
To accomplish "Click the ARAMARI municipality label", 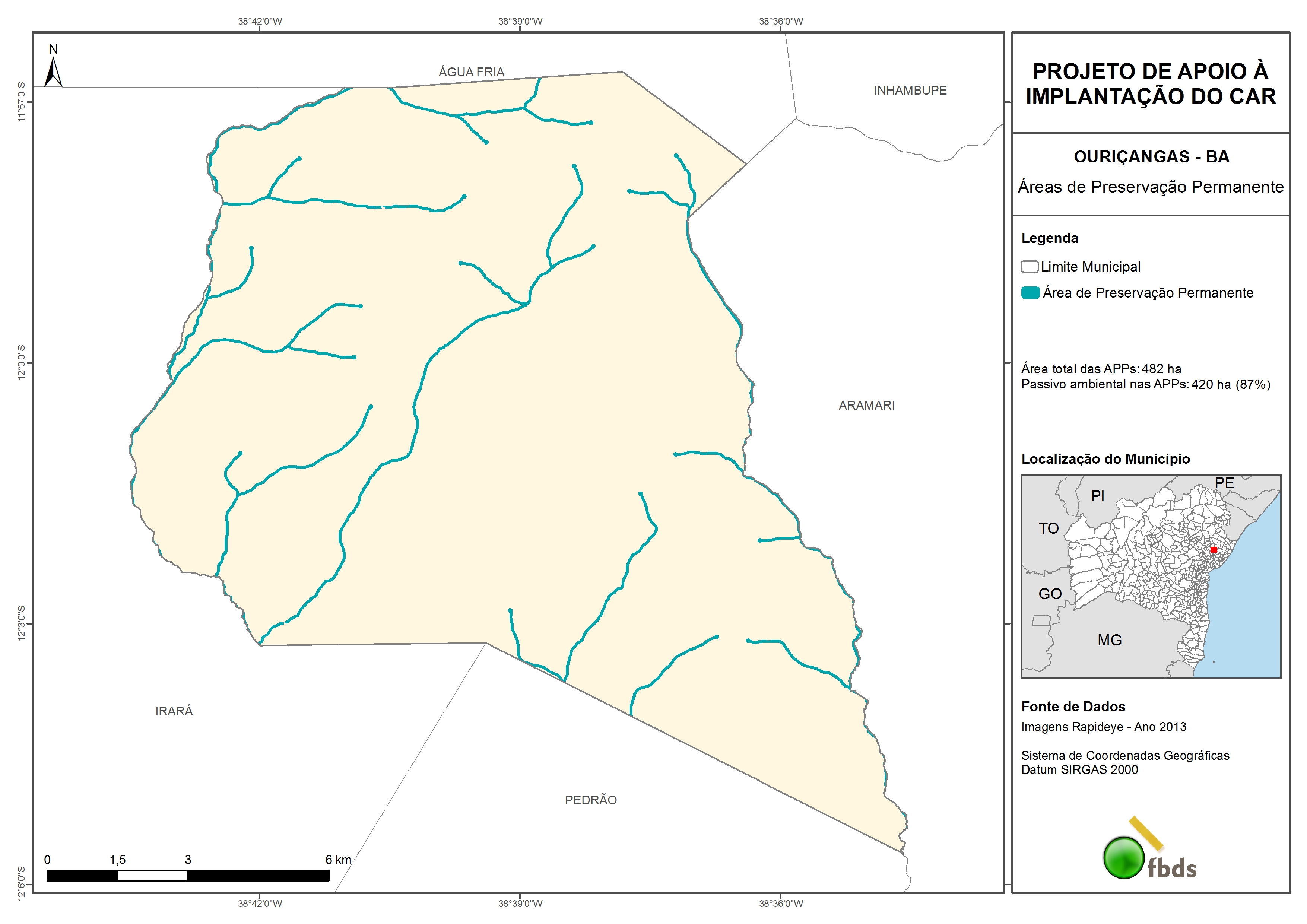I will pos(866,405).
